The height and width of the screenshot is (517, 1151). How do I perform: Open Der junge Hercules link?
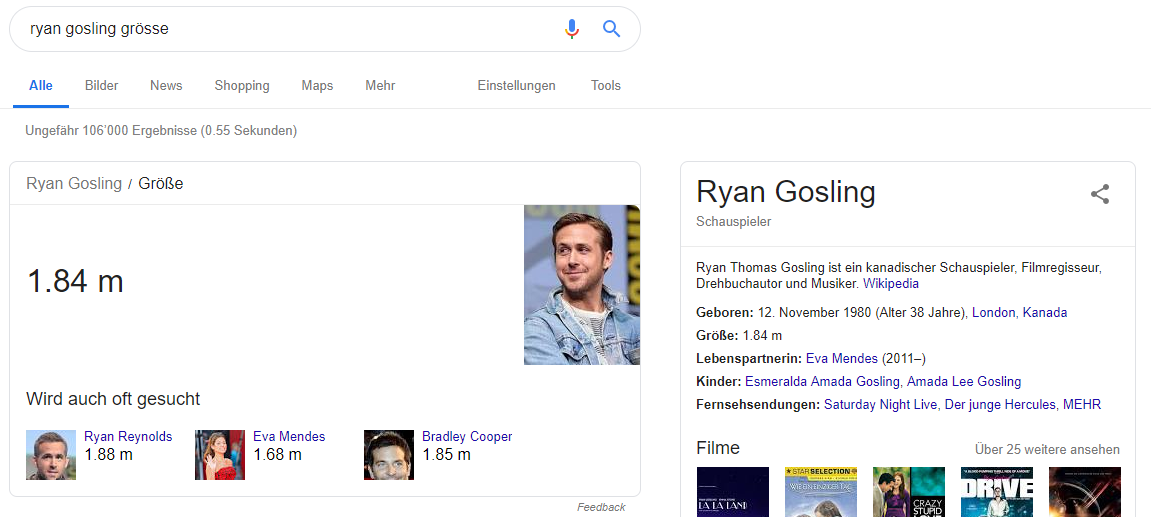999,405
